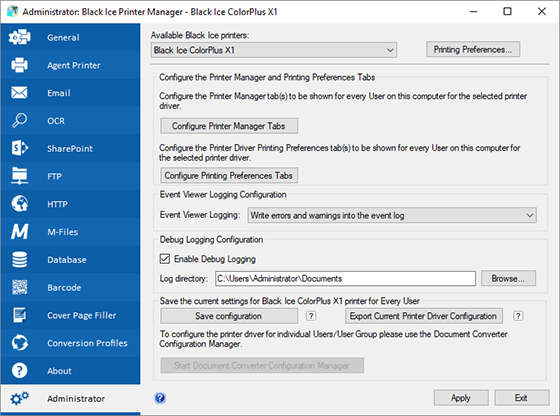Go to Conversion Profiles tab label

87,343
